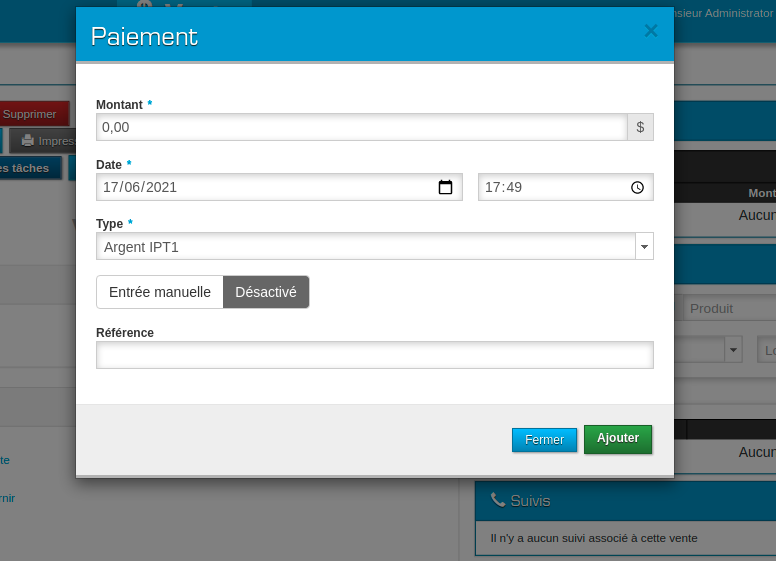Select the Désactivé toggle option
Viewport: 776px width, 561px height.
click(266, 292)
